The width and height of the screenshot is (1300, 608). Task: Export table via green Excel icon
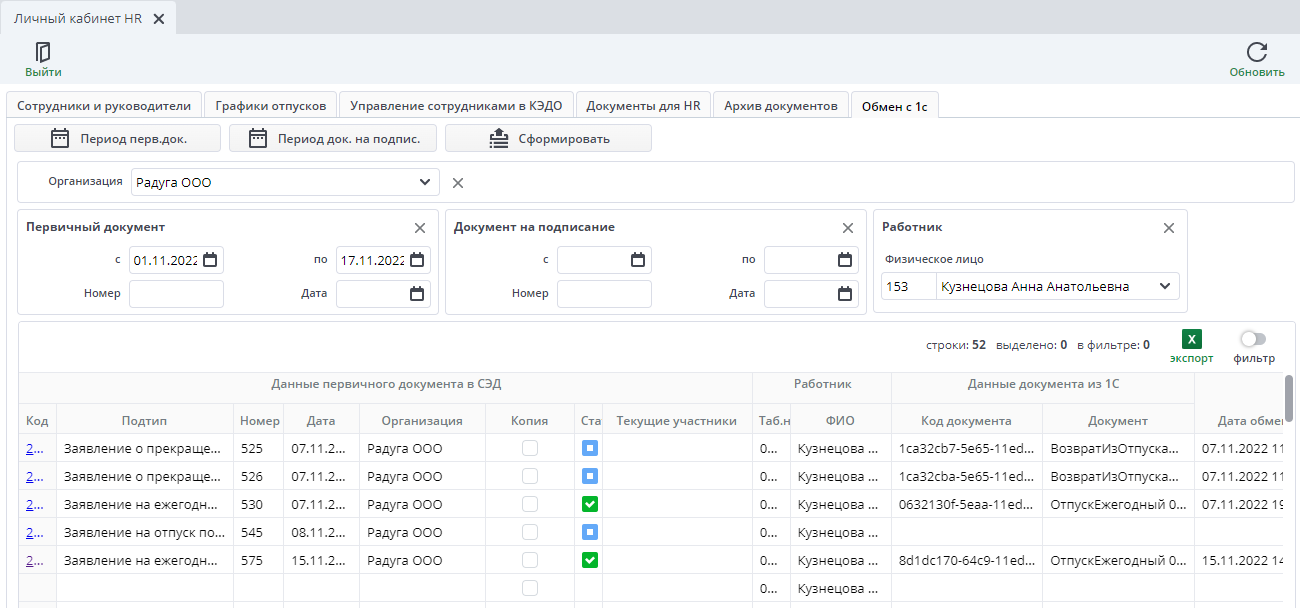(x=1191, y=340)
